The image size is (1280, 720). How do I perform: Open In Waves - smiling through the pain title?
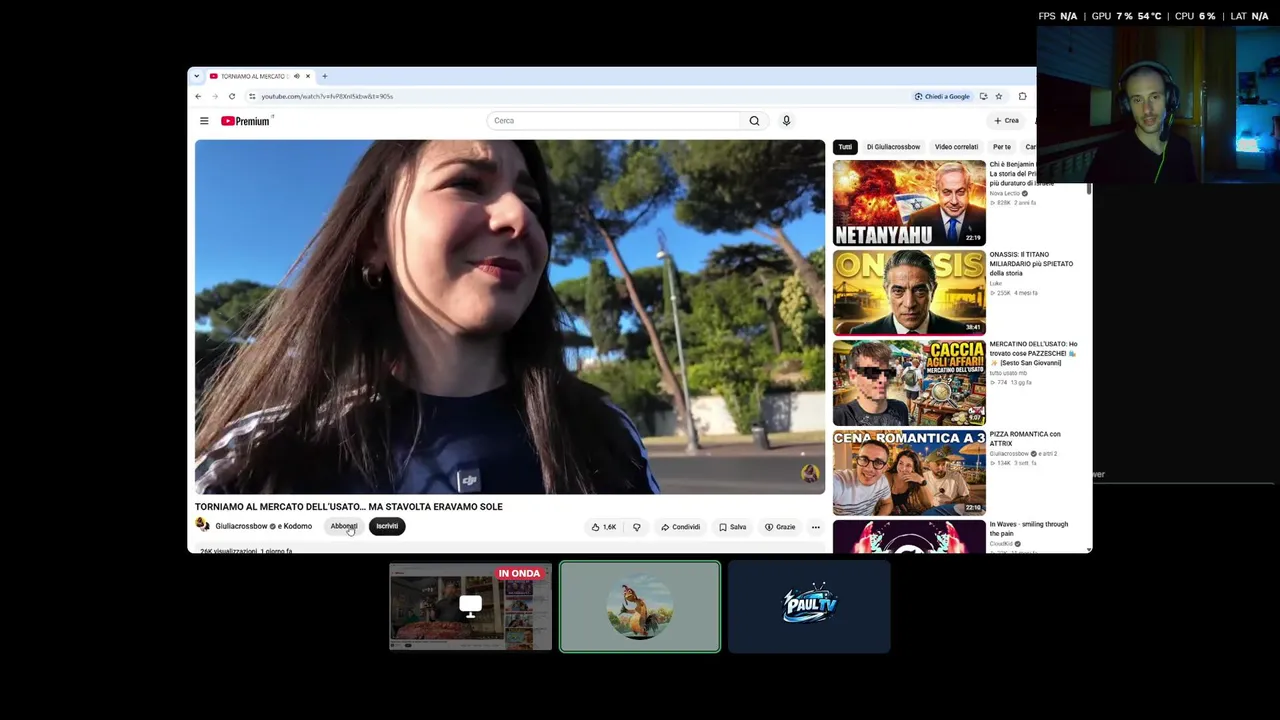tap(1029, 528)
